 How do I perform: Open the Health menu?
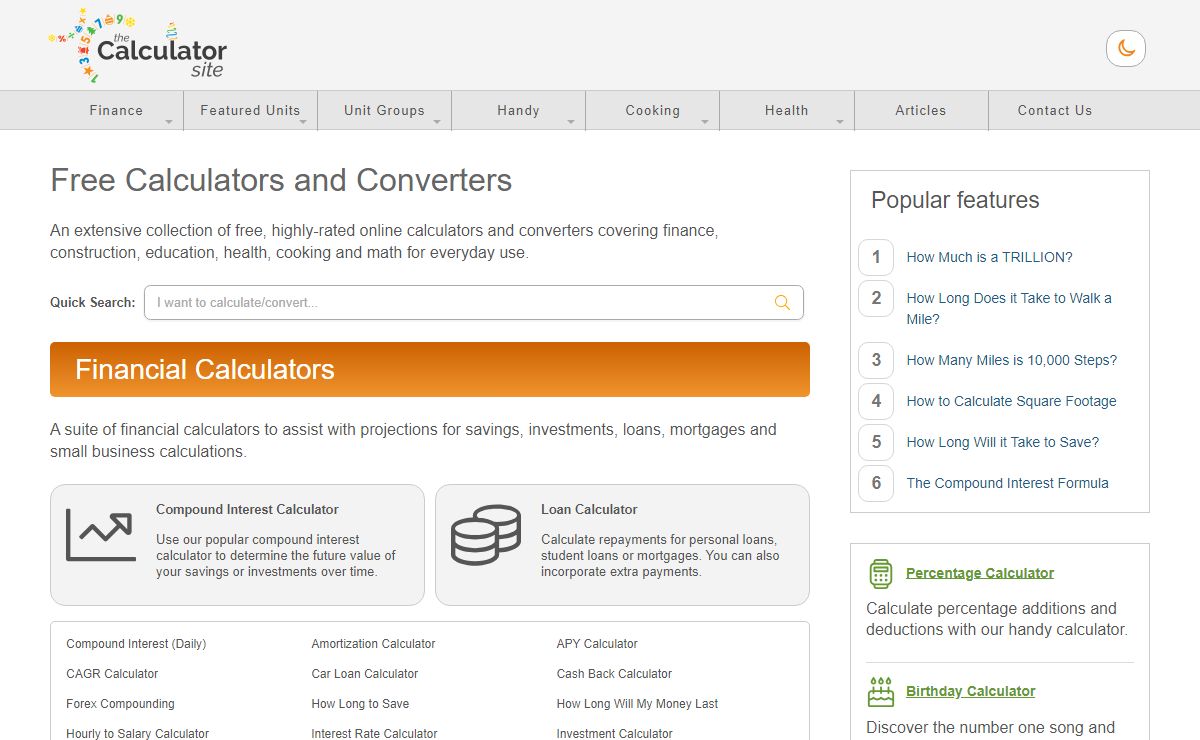coord(786,110)
